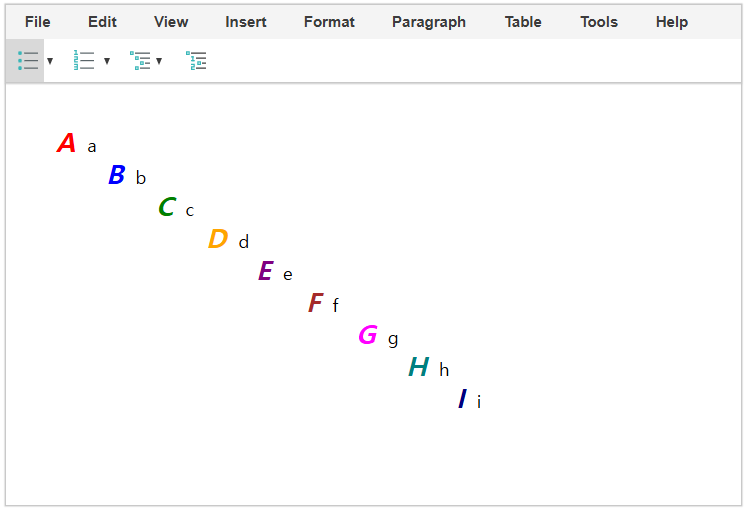
Task: Click the magenta G list marker
Action: coord(368,335)
